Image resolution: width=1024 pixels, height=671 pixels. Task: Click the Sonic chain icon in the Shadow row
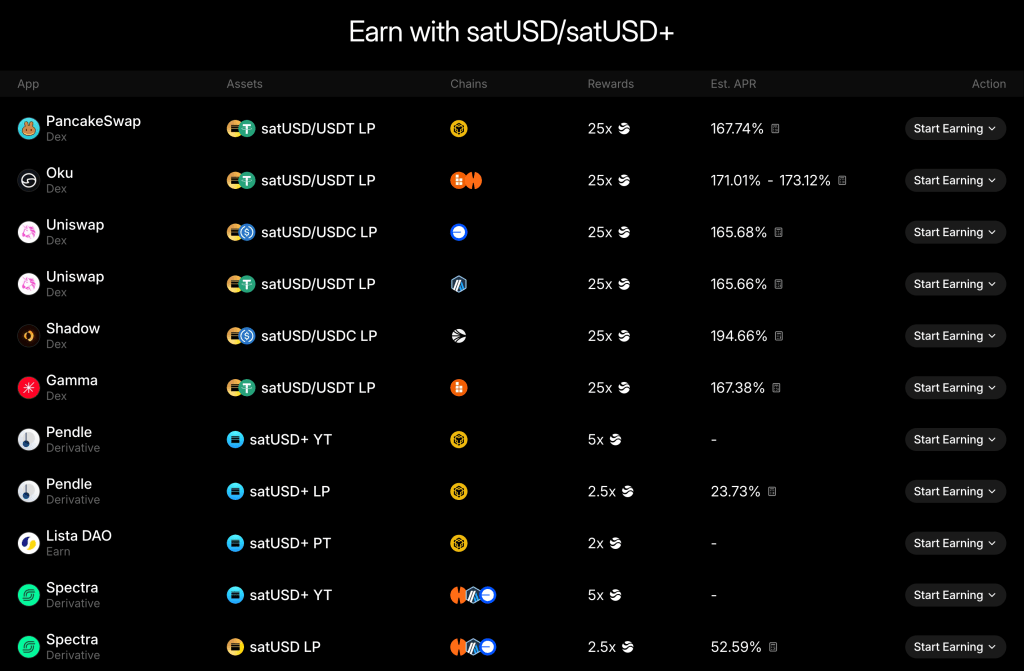tap(458, 335)
